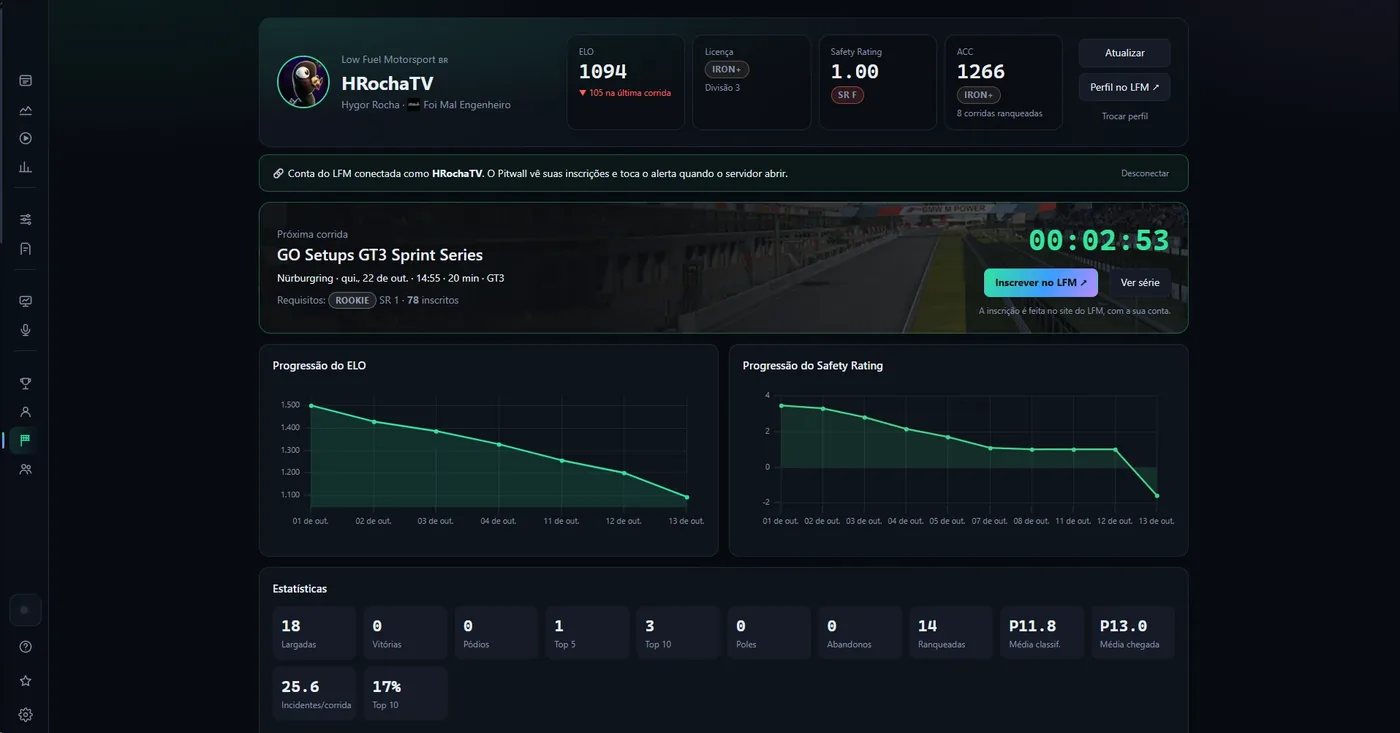Click the ACC rating value 1266
This screenshot has width=1400, height=733.
(981, 72)
